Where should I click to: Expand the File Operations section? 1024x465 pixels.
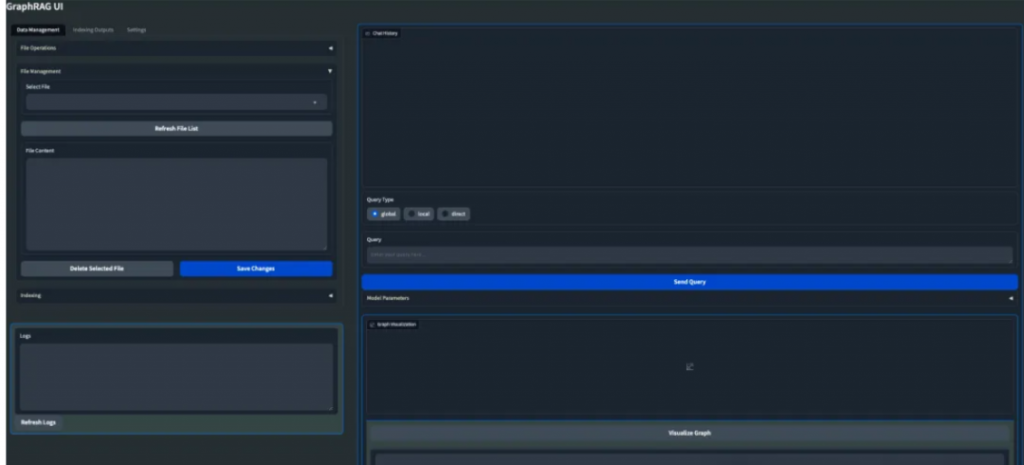coord(176,48)
